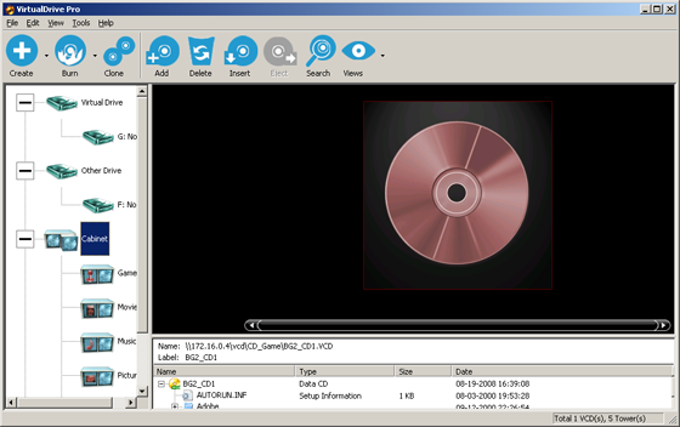Open the Edit menu
The height and width of the screenshot is (427, 680).
coord(33,23)
